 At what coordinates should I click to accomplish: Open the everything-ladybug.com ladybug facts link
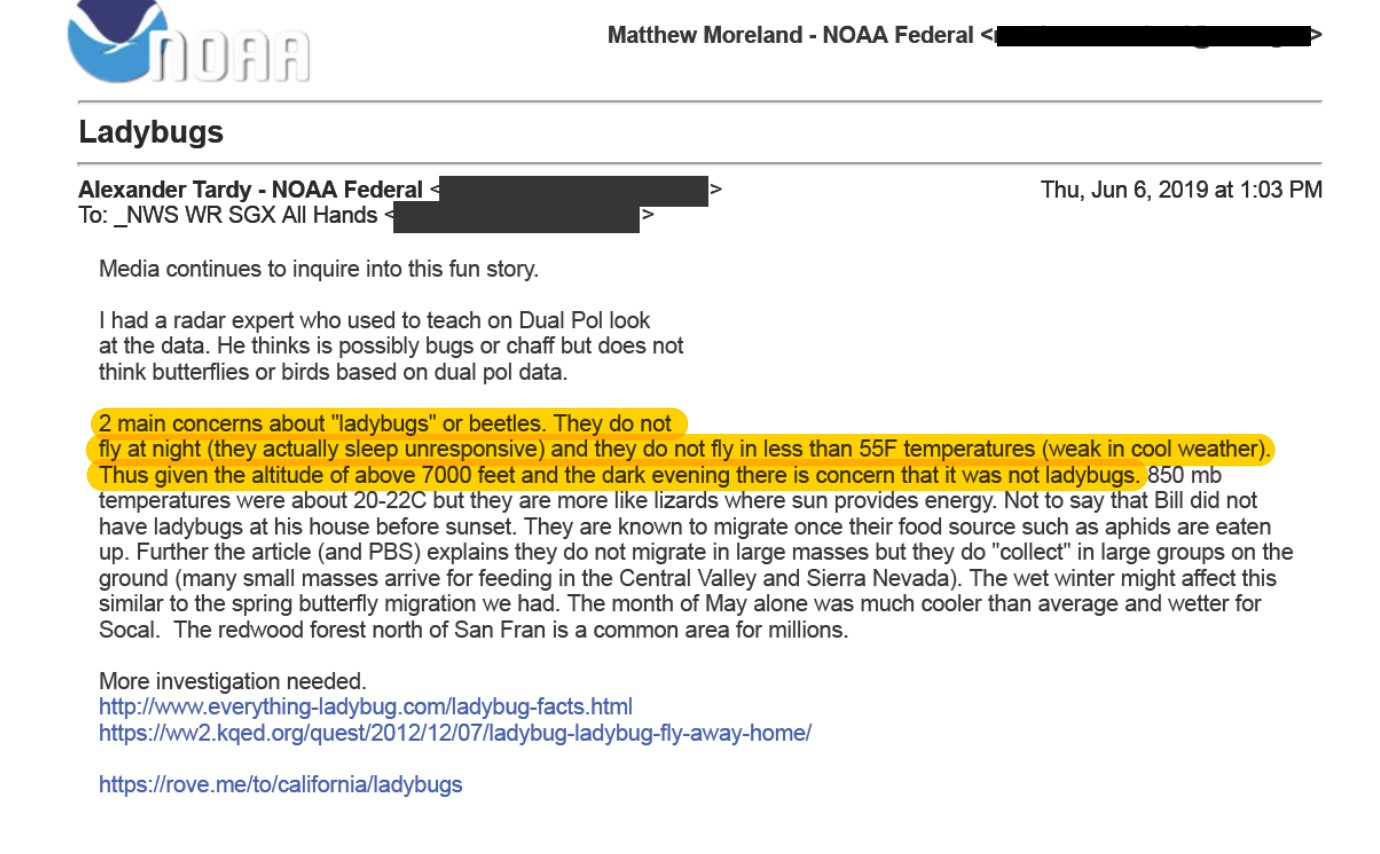(365, 707)
